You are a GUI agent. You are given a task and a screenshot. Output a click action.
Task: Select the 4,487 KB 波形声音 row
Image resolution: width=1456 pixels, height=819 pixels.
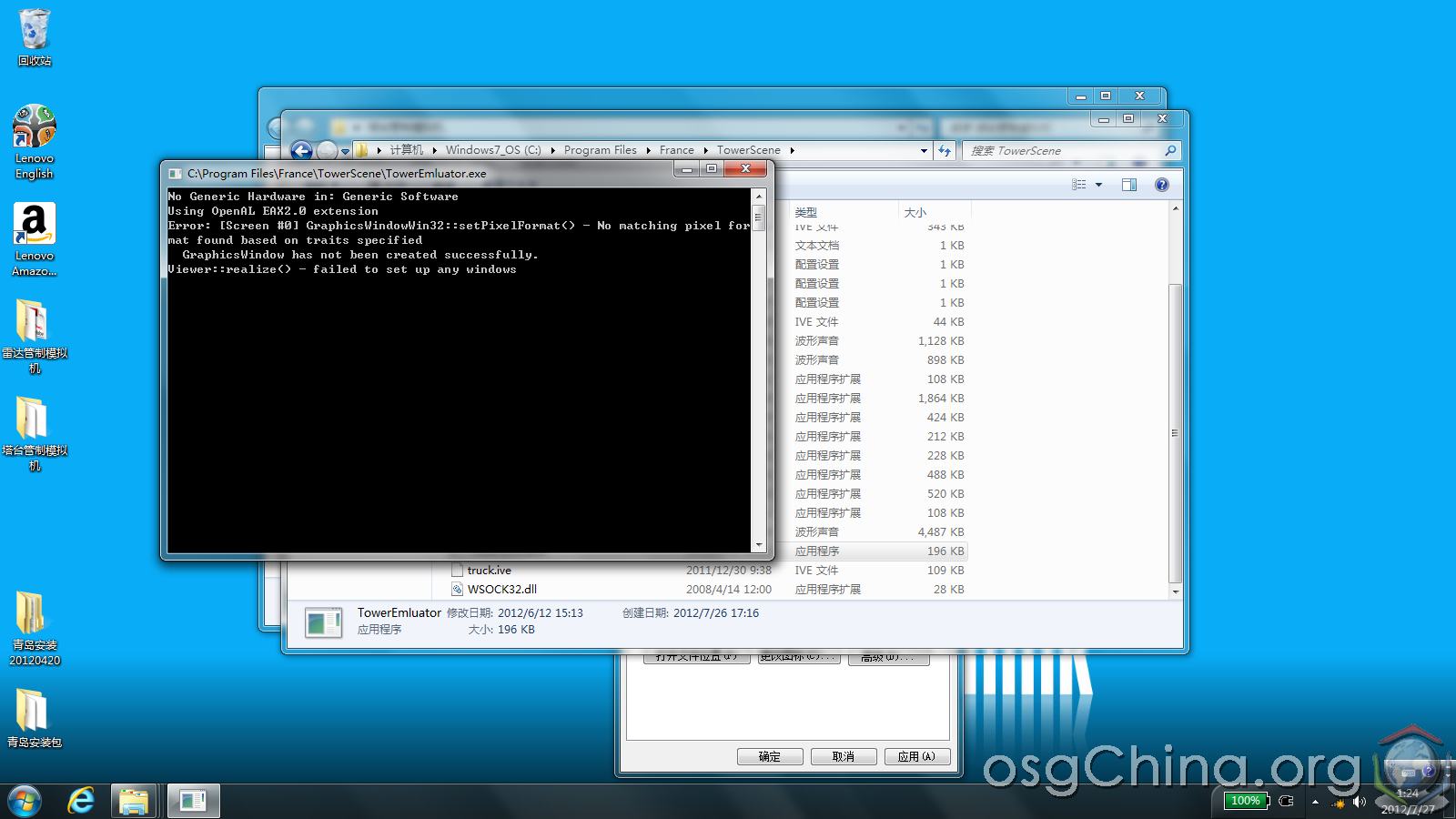[x=878, y=532]
